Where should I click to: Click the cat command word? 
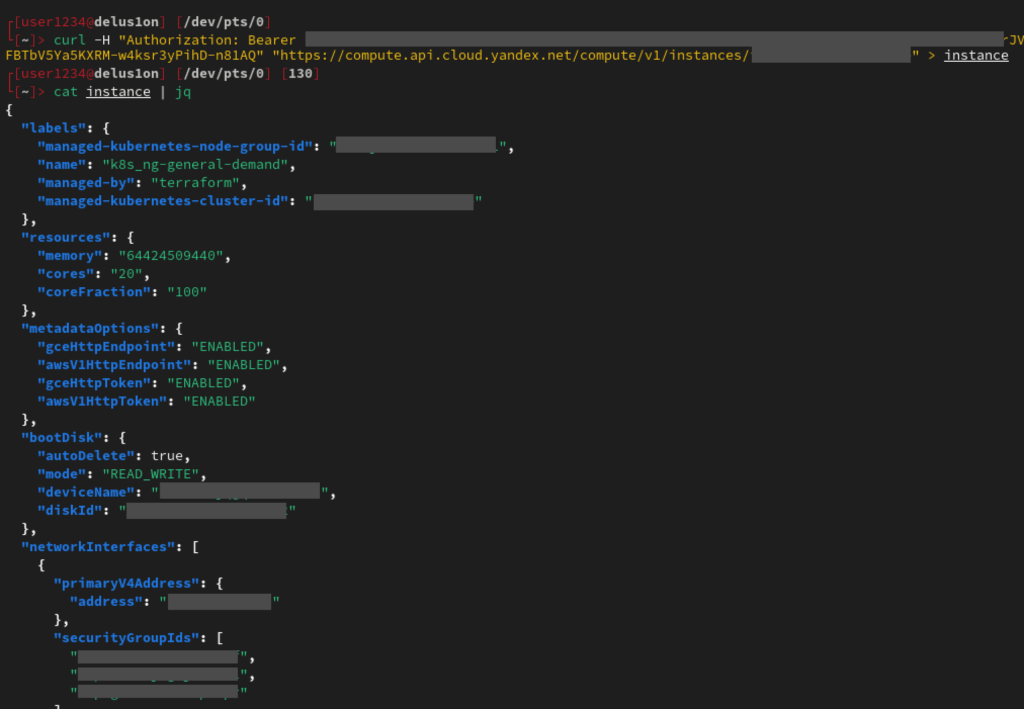(x=65, y=92)
